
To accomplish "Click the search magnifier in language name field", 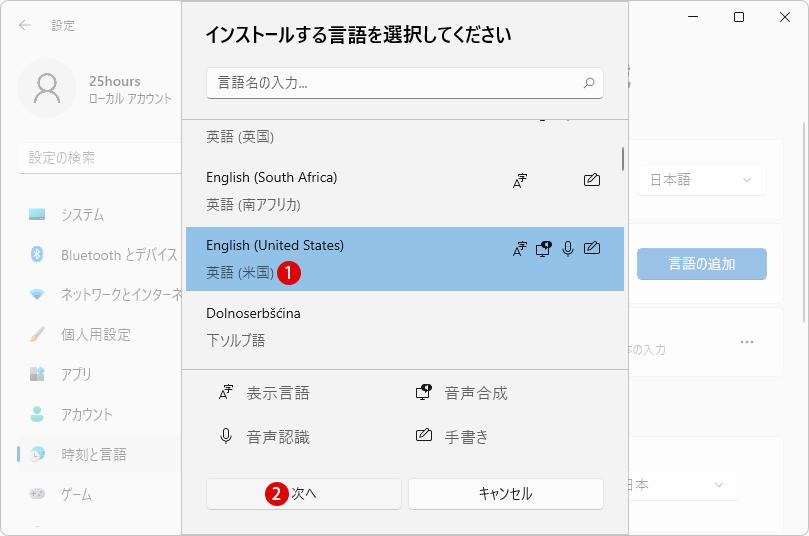I will (589, 83).
